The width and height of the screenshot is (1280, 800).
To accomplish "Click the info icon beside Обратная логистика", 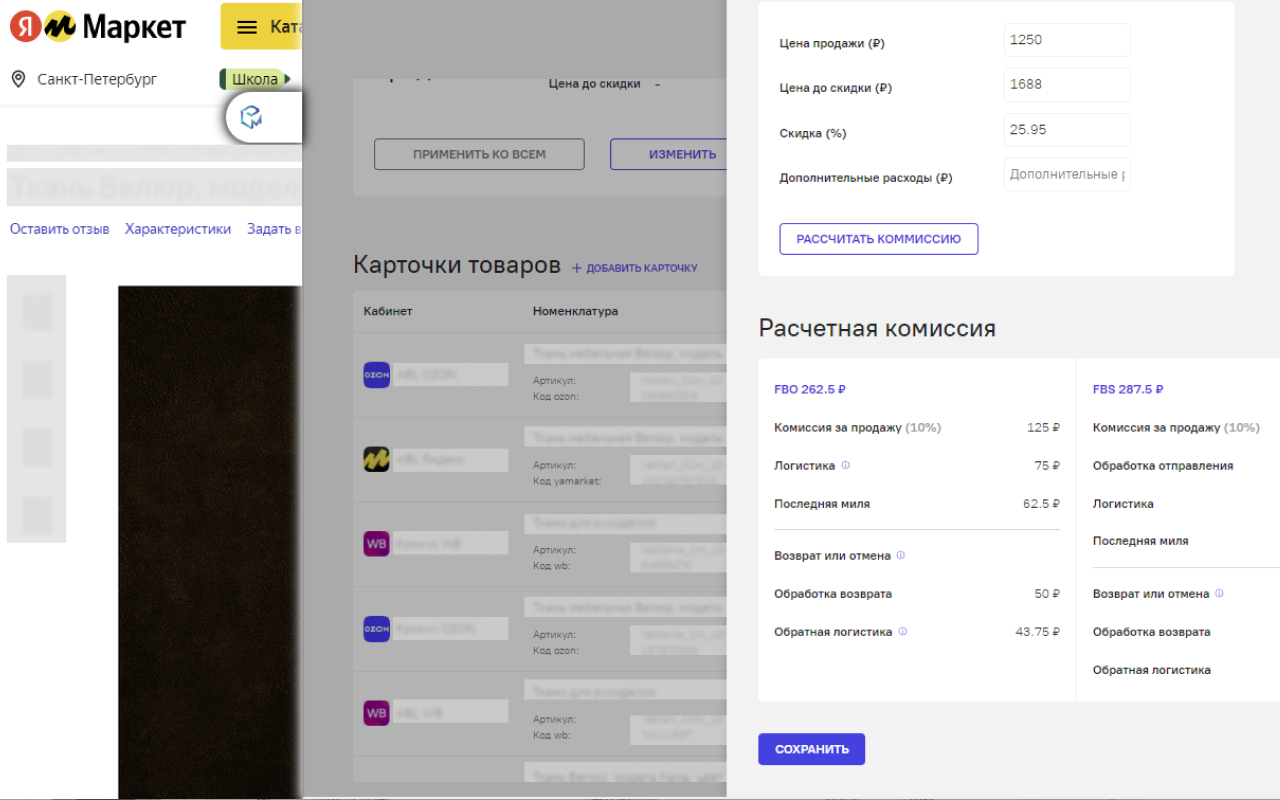I will coord(903,631).
